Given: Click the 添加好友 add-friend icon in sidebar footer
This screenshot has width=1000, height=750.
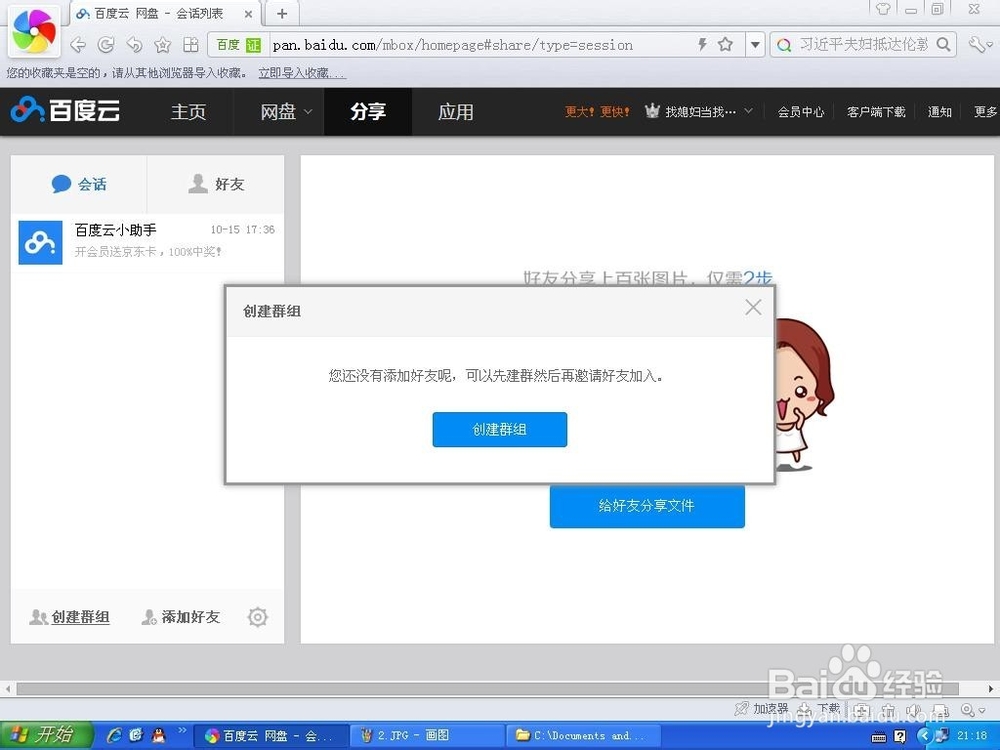Looking at the screenshot, I should point(149,617).
